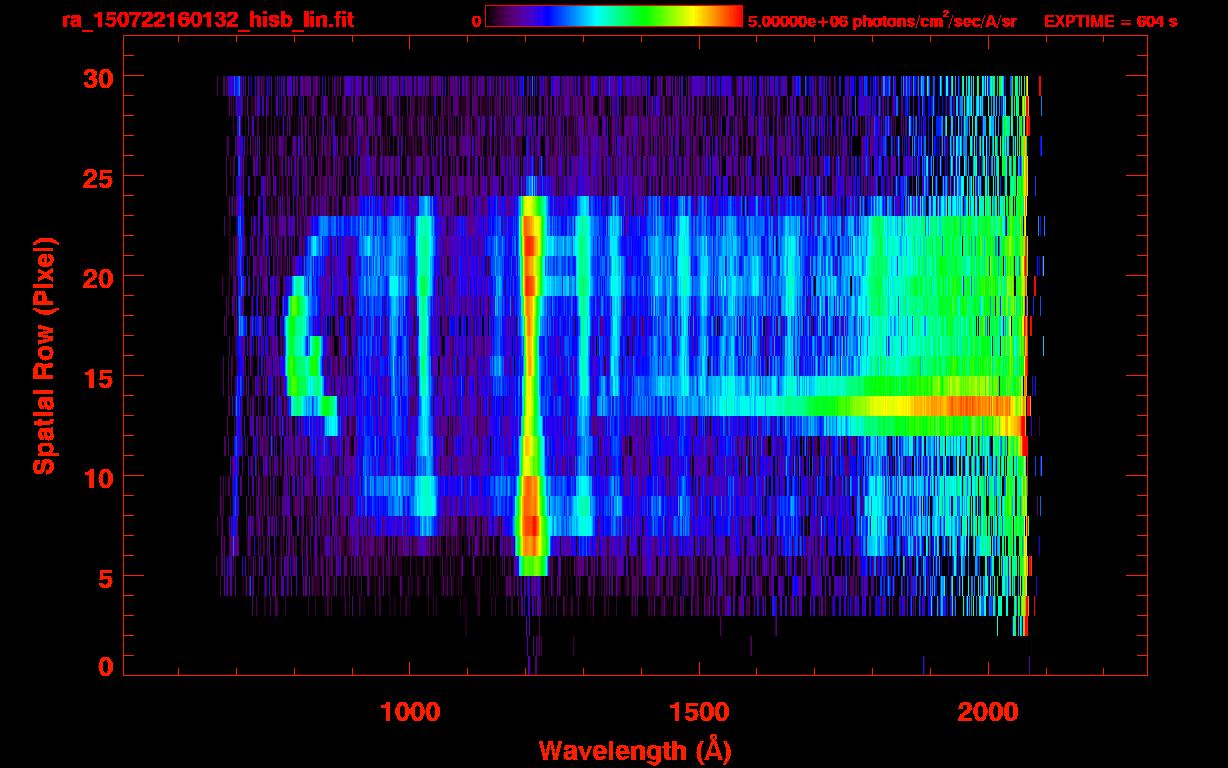Click the rainbow color scale bar
The width and height of the screenshot is (1228, 768).
(x=613, y=17)
